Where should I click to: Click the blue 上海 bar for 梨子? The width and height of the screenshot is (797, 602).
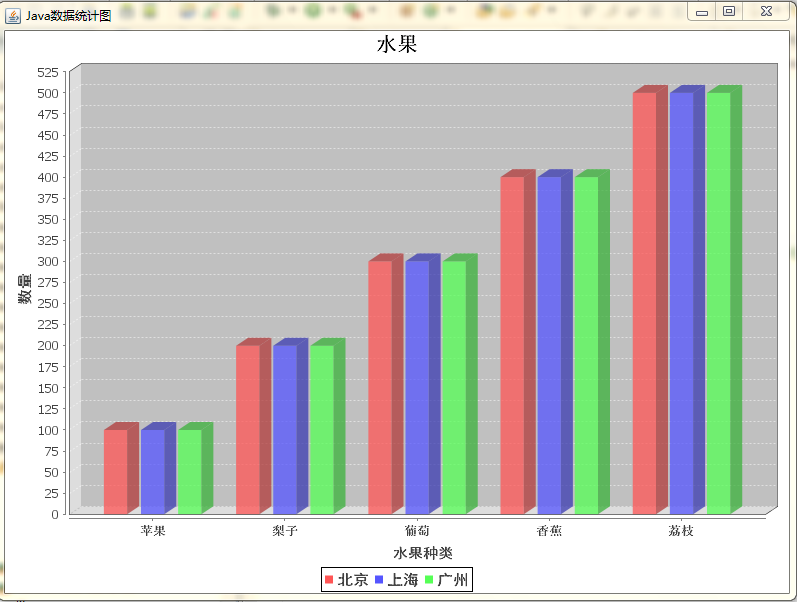[x=285, y=430]
